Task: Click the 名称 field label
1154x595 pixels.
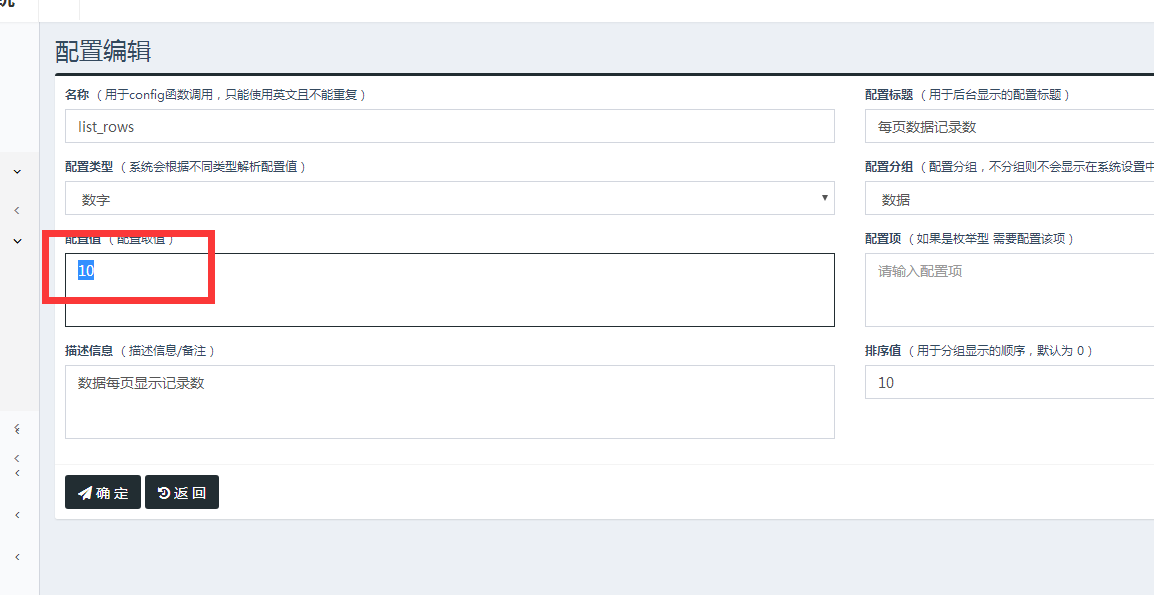Action: 77,94
